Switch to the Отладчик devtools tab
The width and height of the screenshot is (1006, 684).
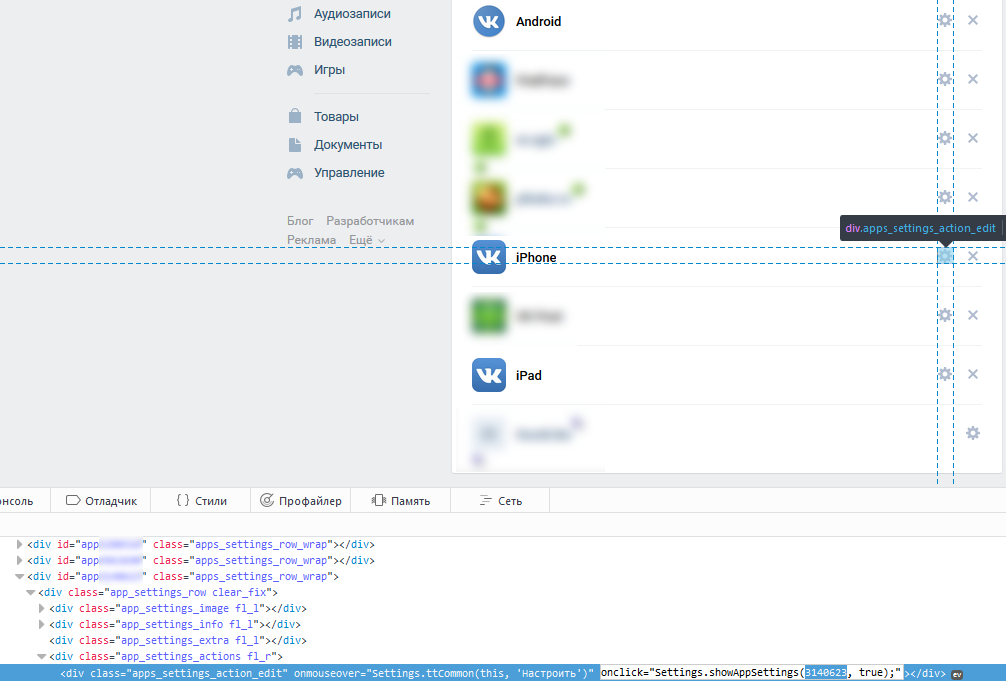tap(101, 500)
